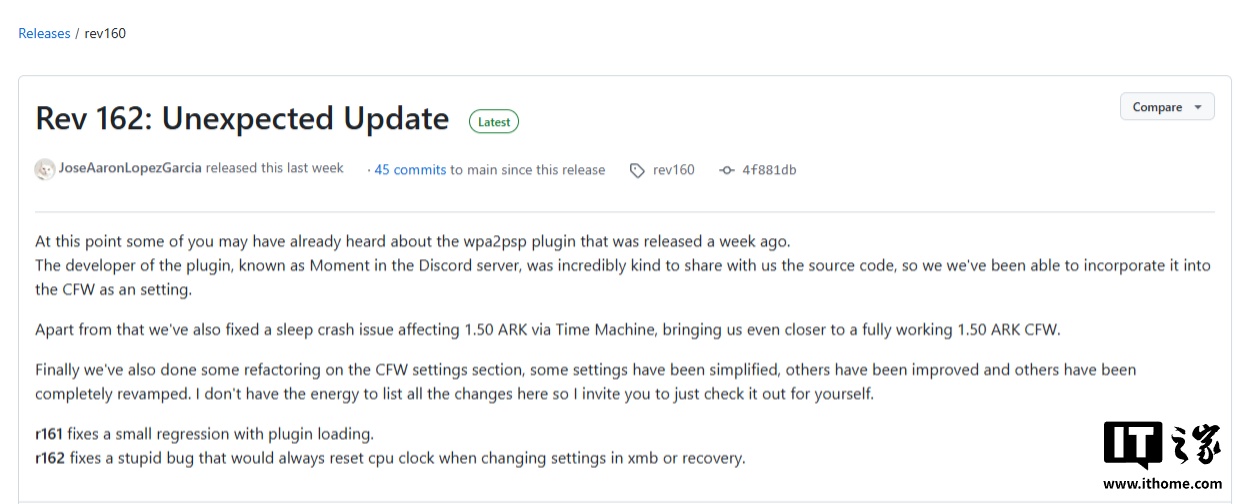Expand the caret arrow in Compare
The height and width of the screenshot is (504, 1241).
coord(1198,107)
